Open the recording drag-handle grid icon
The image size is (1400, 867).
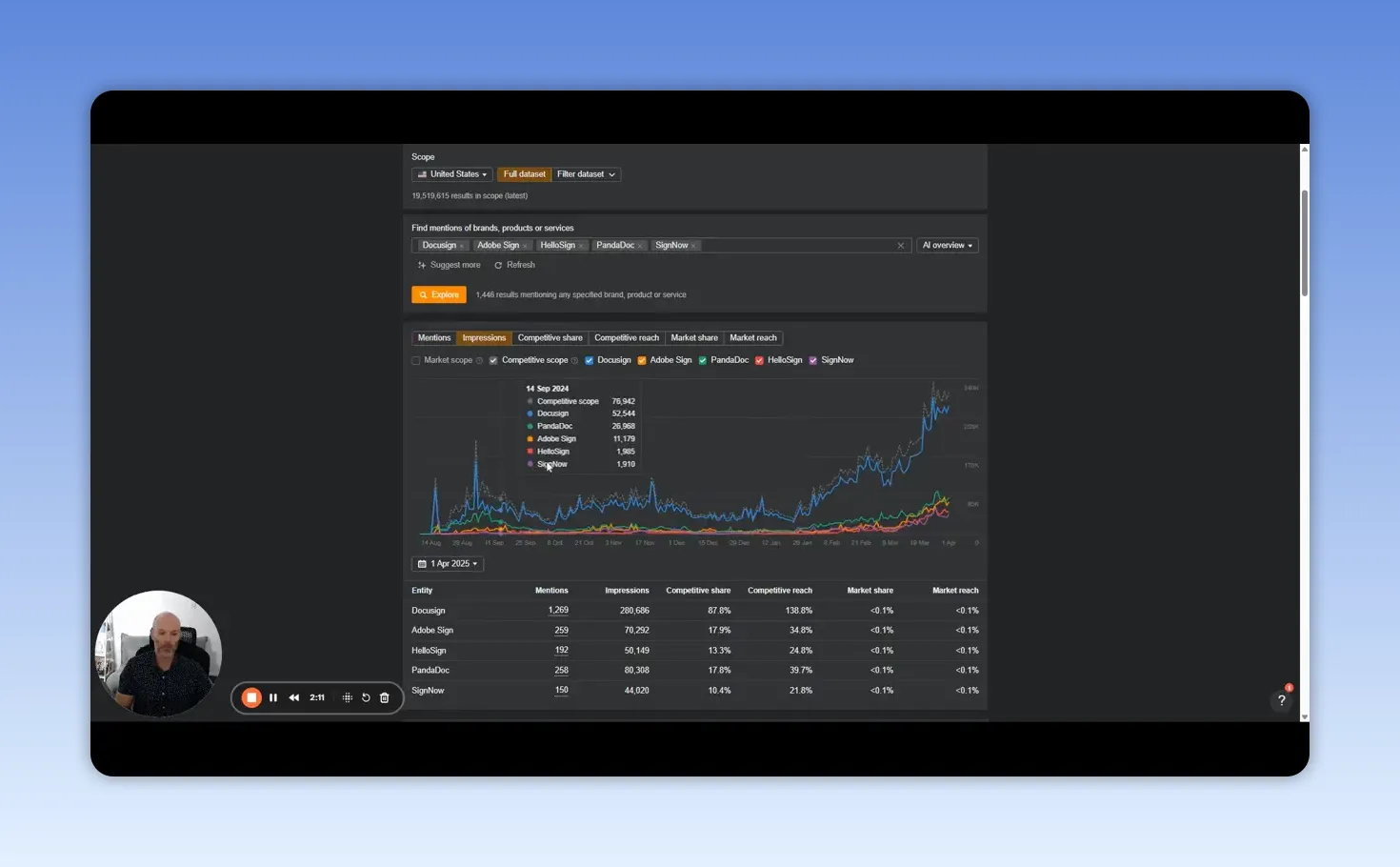tap(348, 697)
